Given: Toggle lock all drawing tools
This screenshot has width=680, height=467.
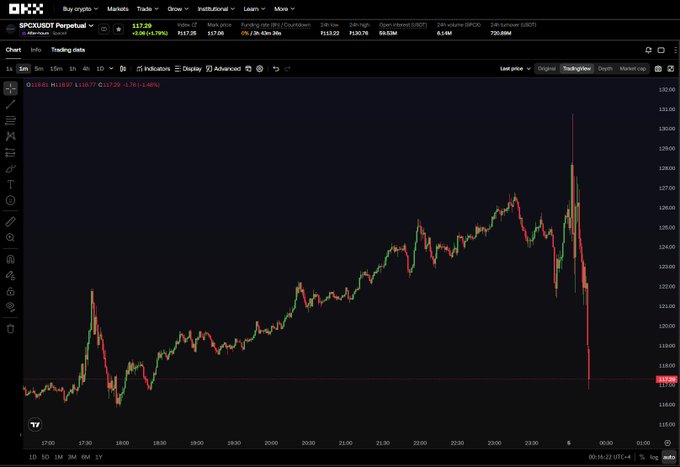Looking at the screenshot, I should [10, 291].
